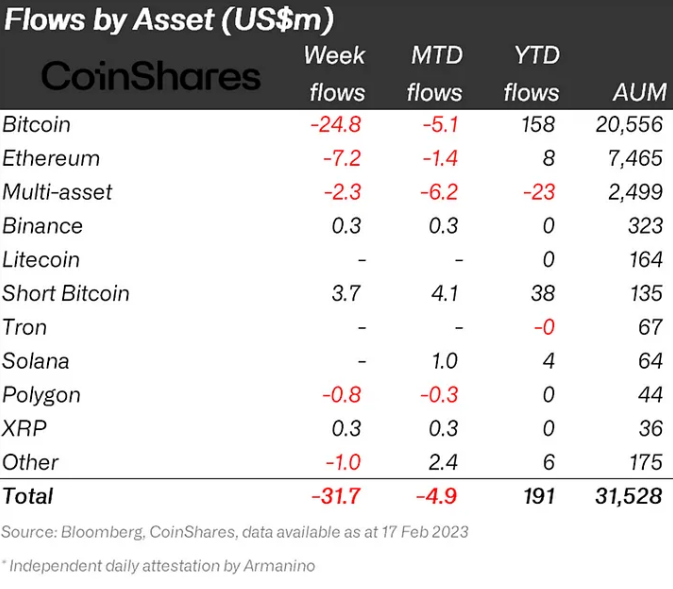Select the Bitcoin row label

[36, 124]
